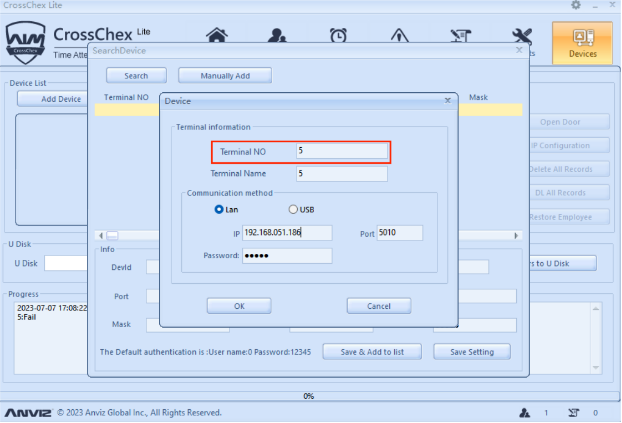Click the camera device icon in toolbar

pos(461,37)
